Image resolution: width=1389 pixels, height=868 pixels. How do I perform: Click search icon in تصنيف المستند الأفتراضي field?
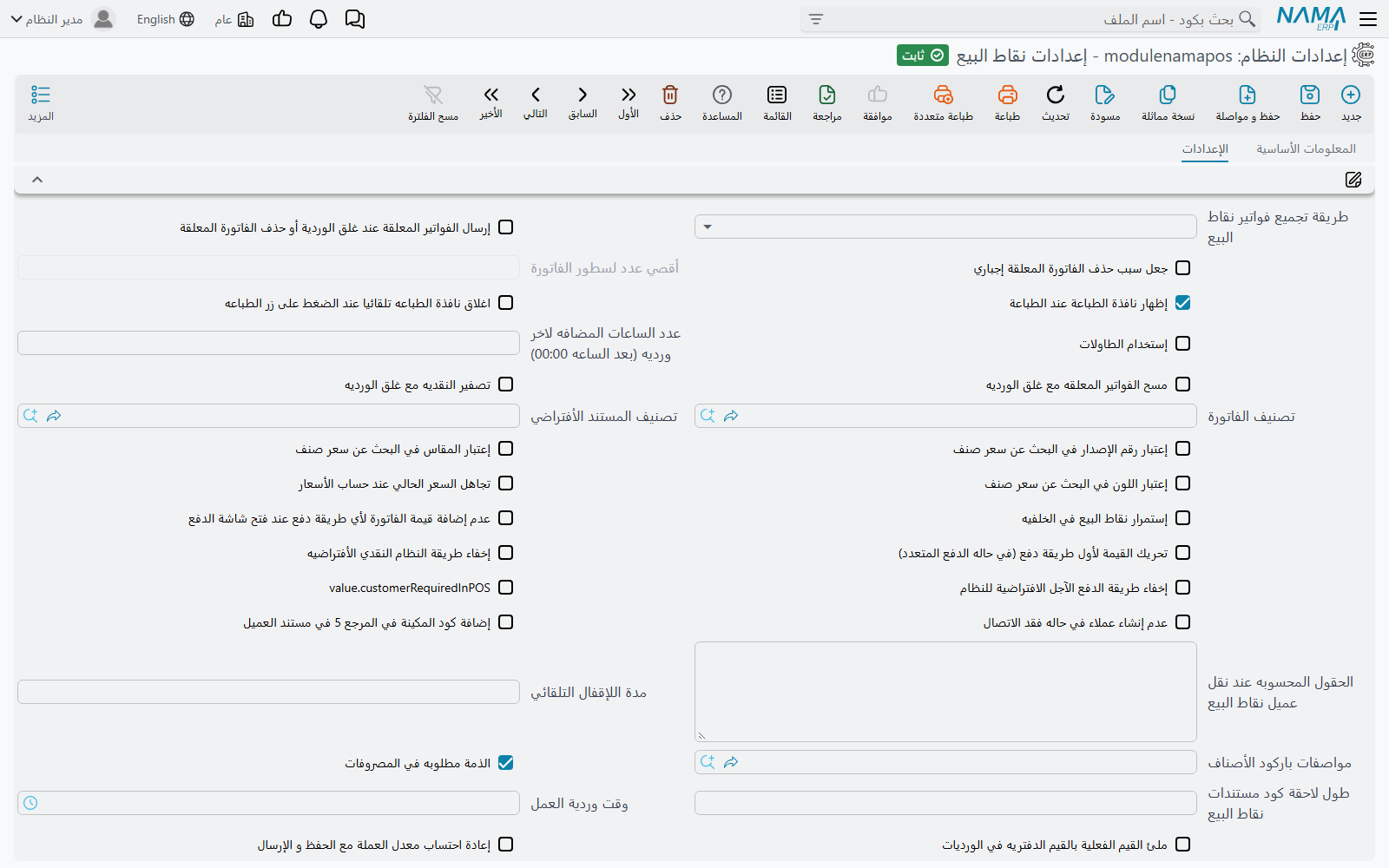30,416
